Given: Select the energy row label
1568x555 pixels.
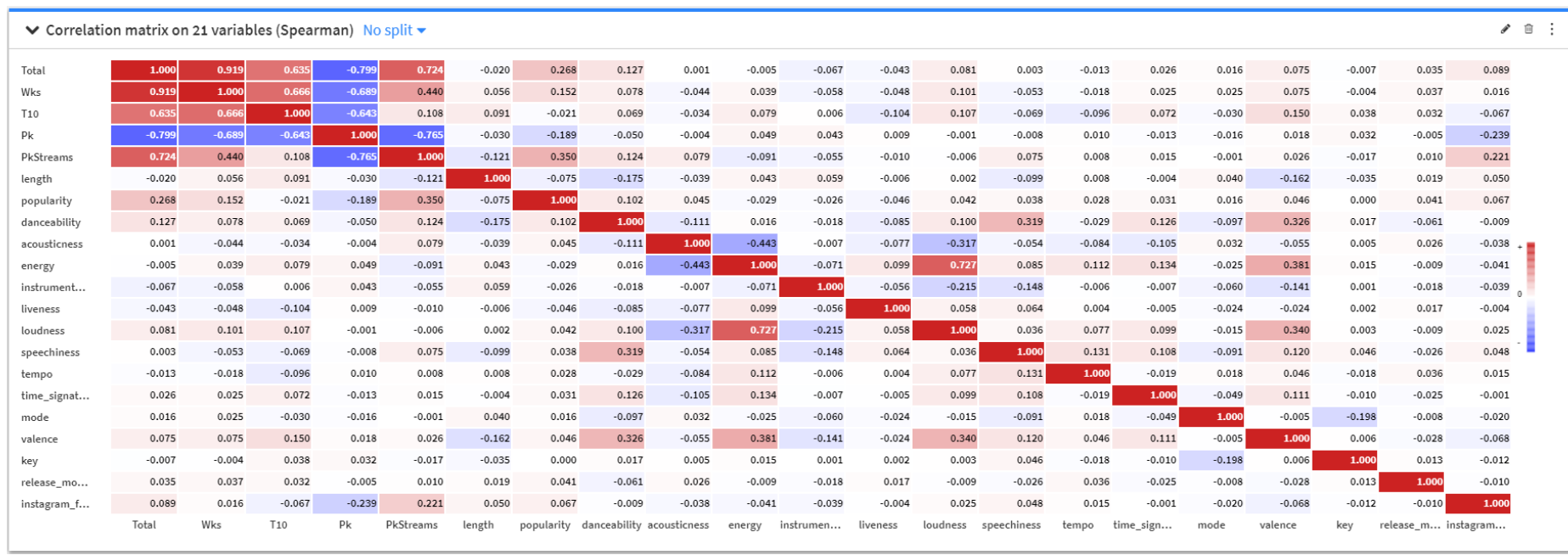Looking at the screenshot, I should (x=37, y=266).
